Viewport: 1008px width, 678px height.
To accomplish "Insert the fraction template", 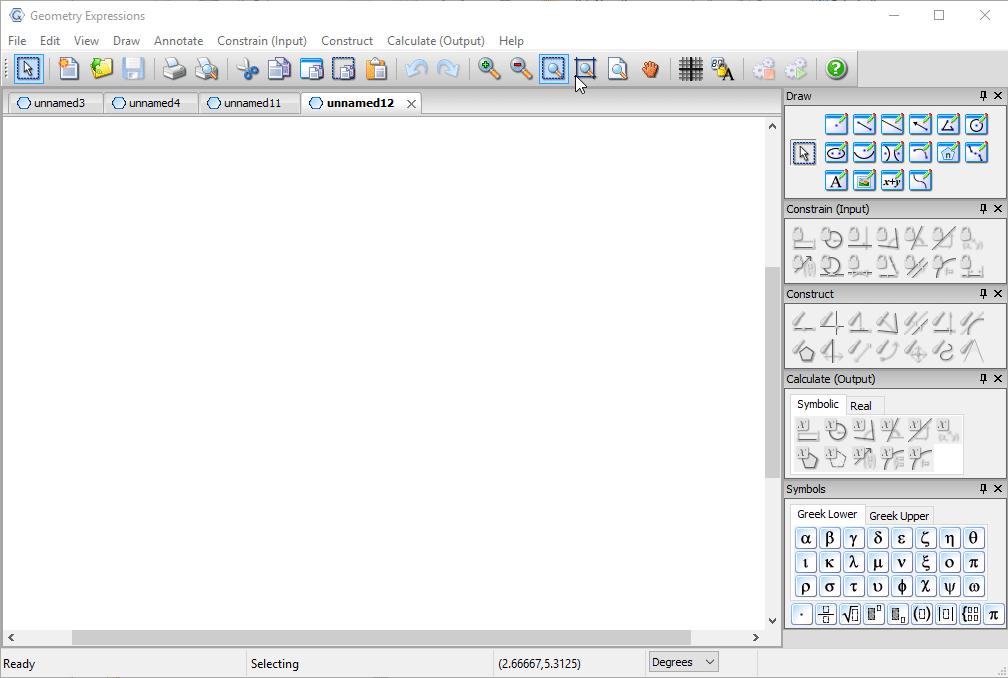I will point(826,614).
